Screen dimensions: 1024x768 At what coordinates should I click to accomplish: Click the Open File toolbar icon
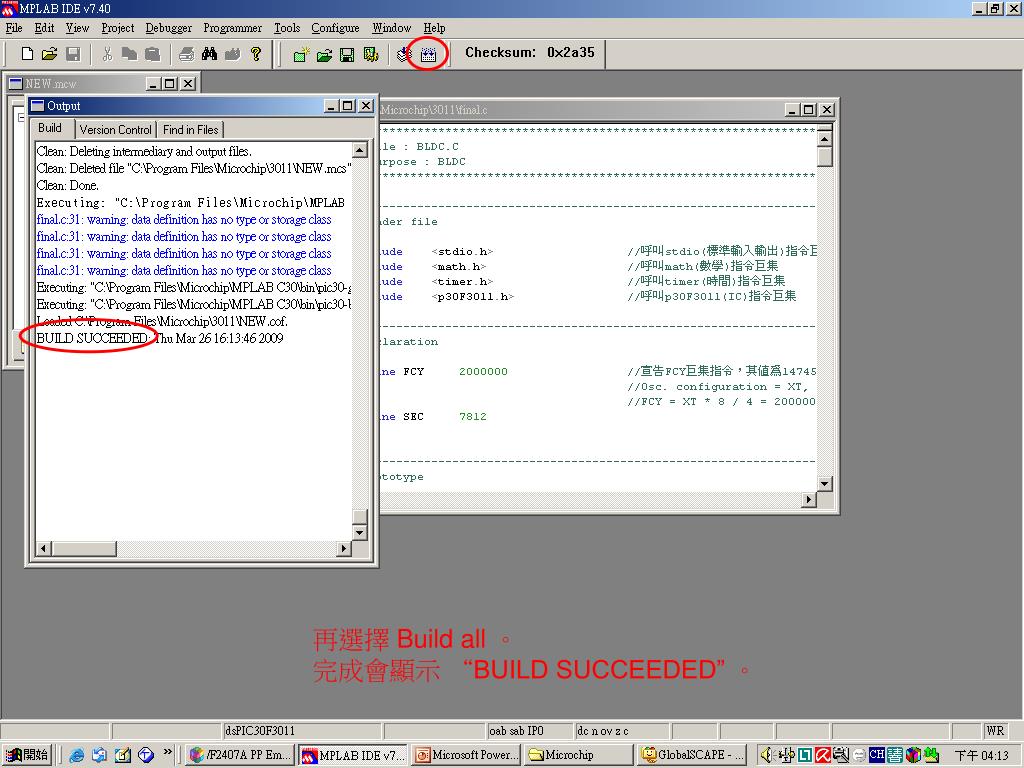pos(50,54)
